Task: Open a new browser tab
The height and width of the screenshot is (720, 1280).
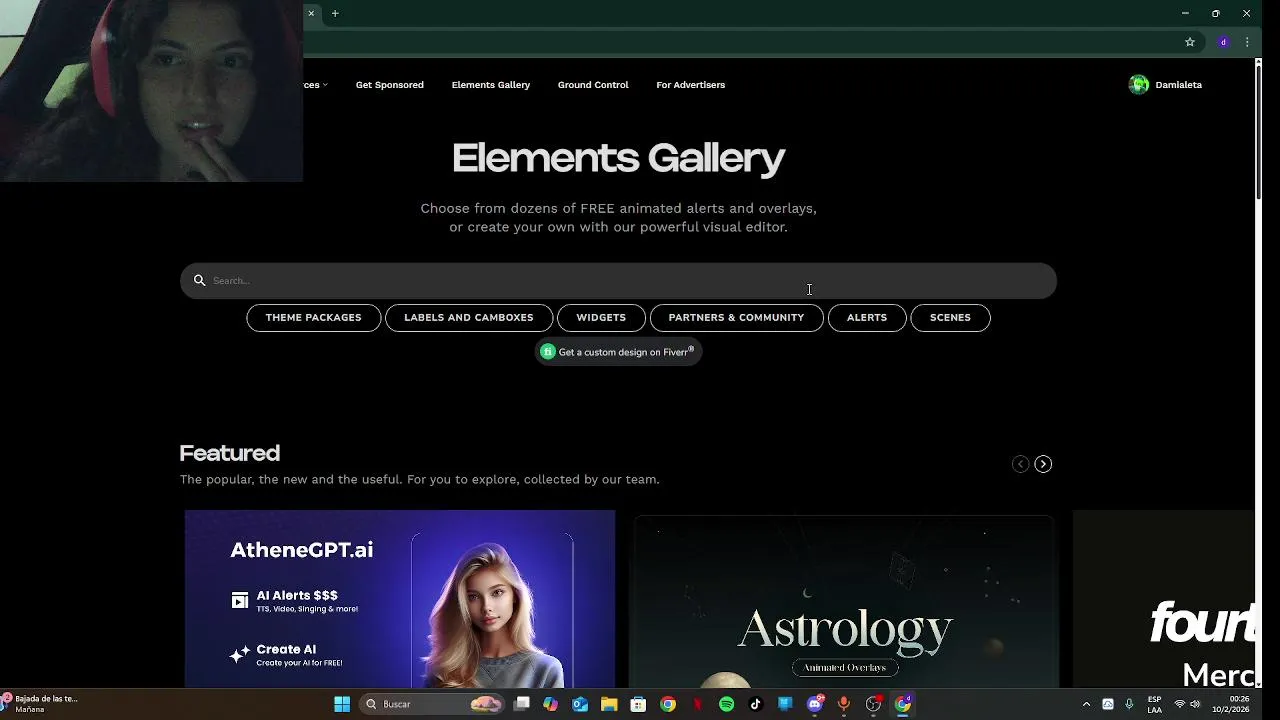Action: (x=335, y=13)
